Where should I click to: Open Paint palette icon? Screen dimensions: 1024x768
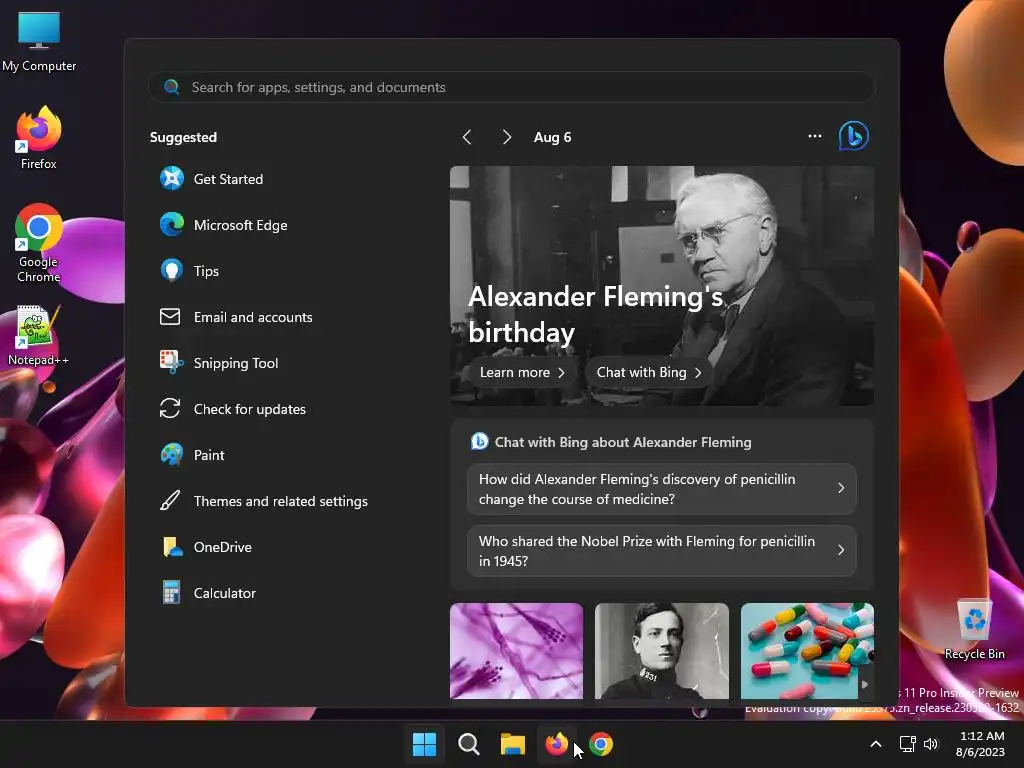click(172, 455)
